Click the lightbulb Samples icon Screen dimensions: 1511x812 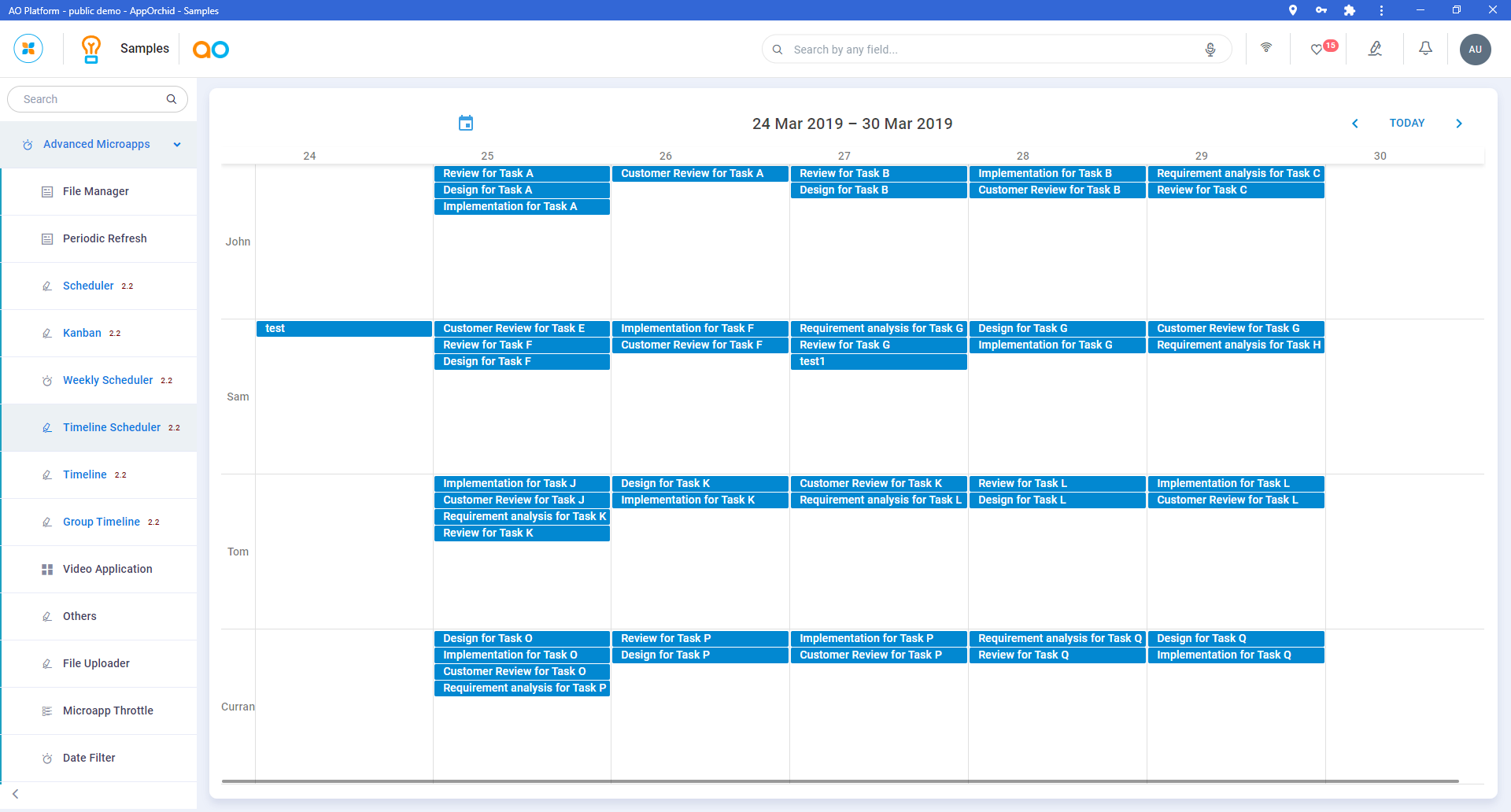pos(91,49)
